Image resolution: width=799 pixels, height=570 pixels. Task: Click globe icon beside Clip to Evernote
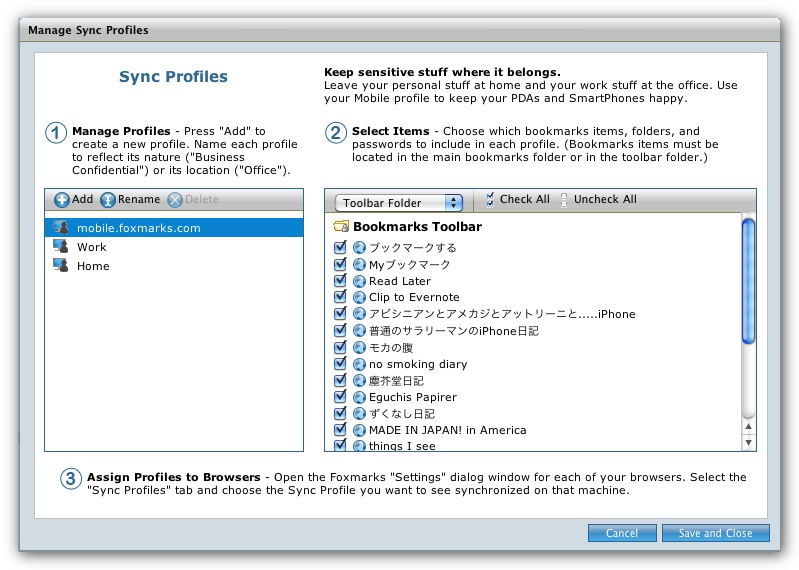359,297
